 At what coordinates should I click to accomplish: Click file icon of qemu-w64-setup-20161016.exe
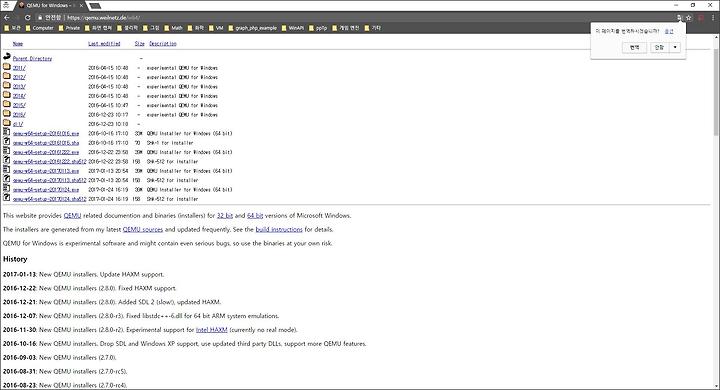coord(7,132)
